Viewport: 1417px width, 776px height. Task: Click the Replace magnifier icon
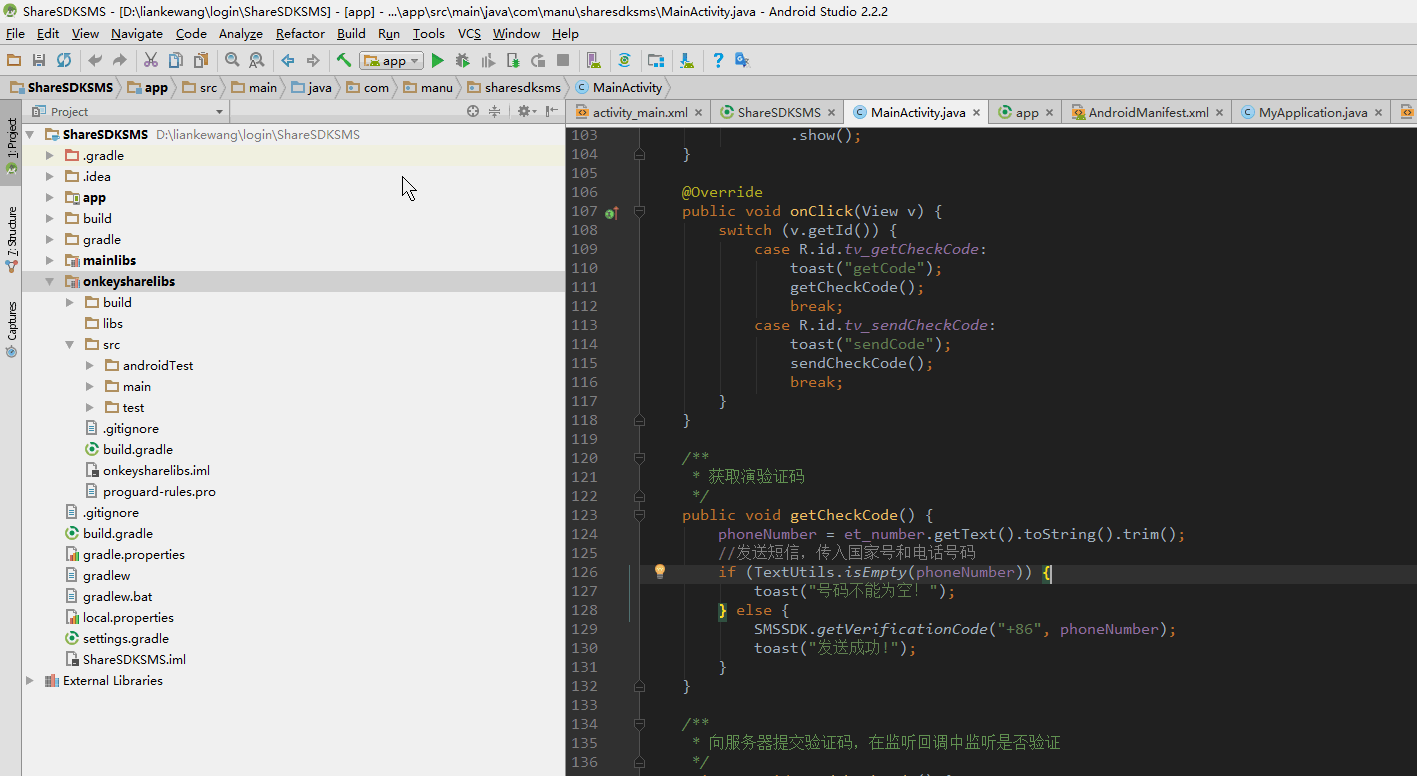tap(257, 61)
